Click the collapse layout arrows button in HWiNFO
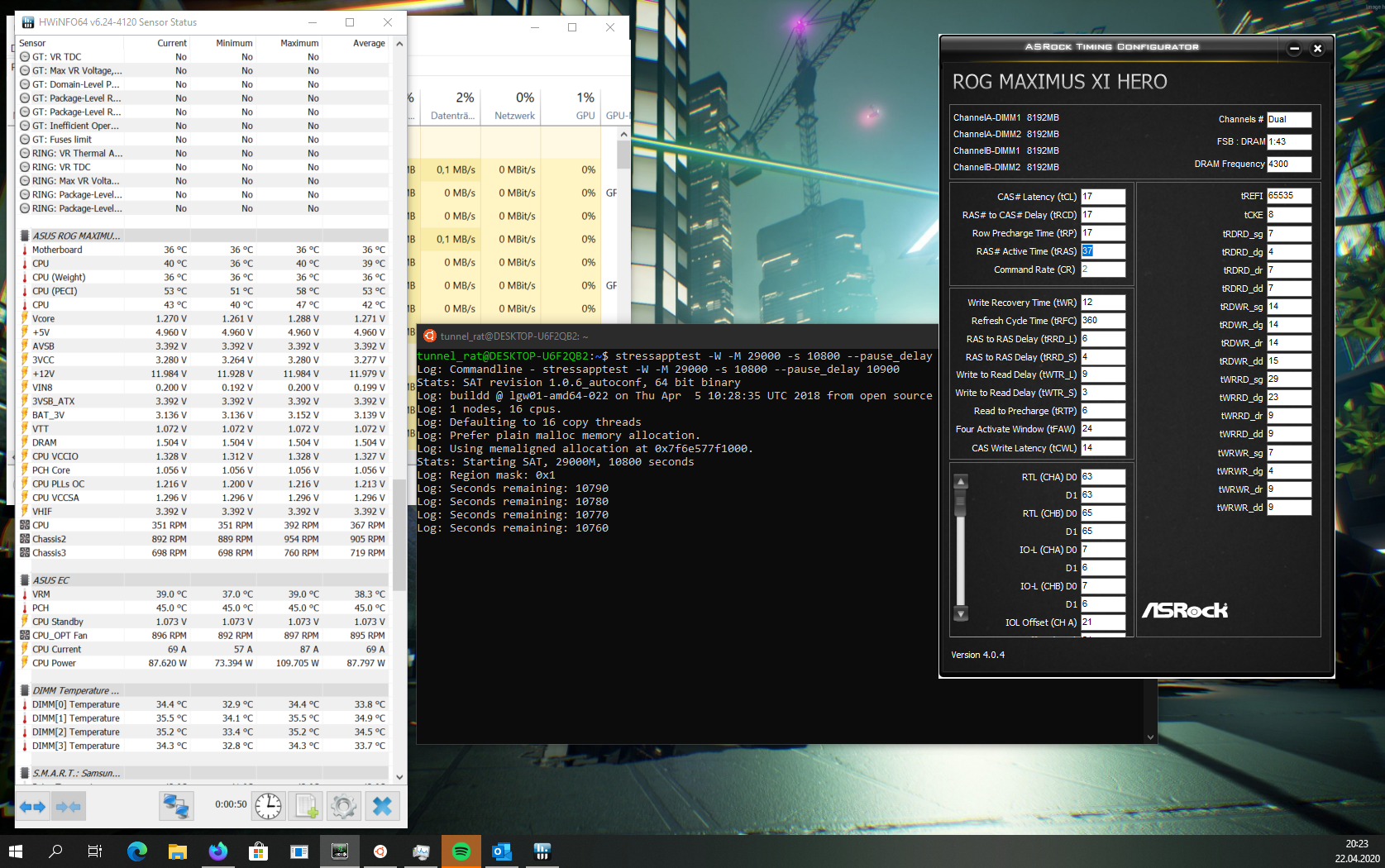This screenshot has width=1385, height=868. click(69, 806)
